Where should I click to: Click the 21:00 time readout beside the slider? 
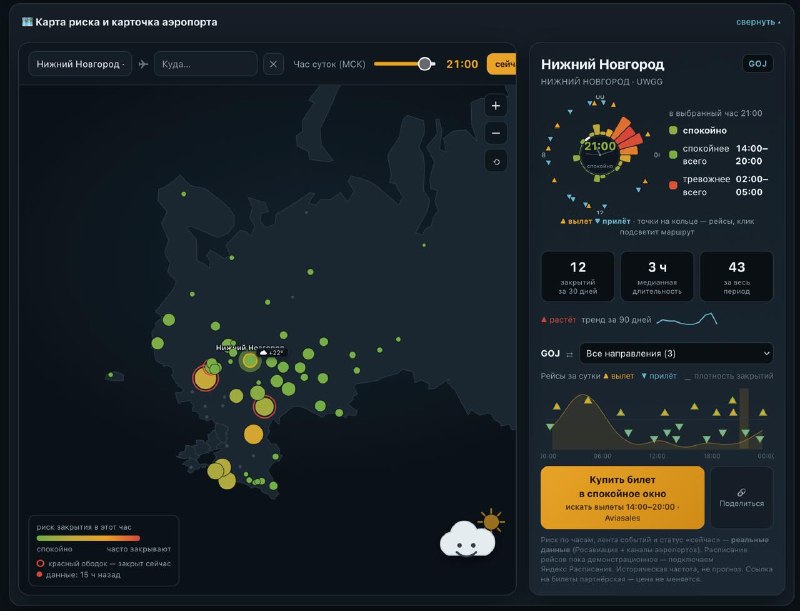coord(462,64)
